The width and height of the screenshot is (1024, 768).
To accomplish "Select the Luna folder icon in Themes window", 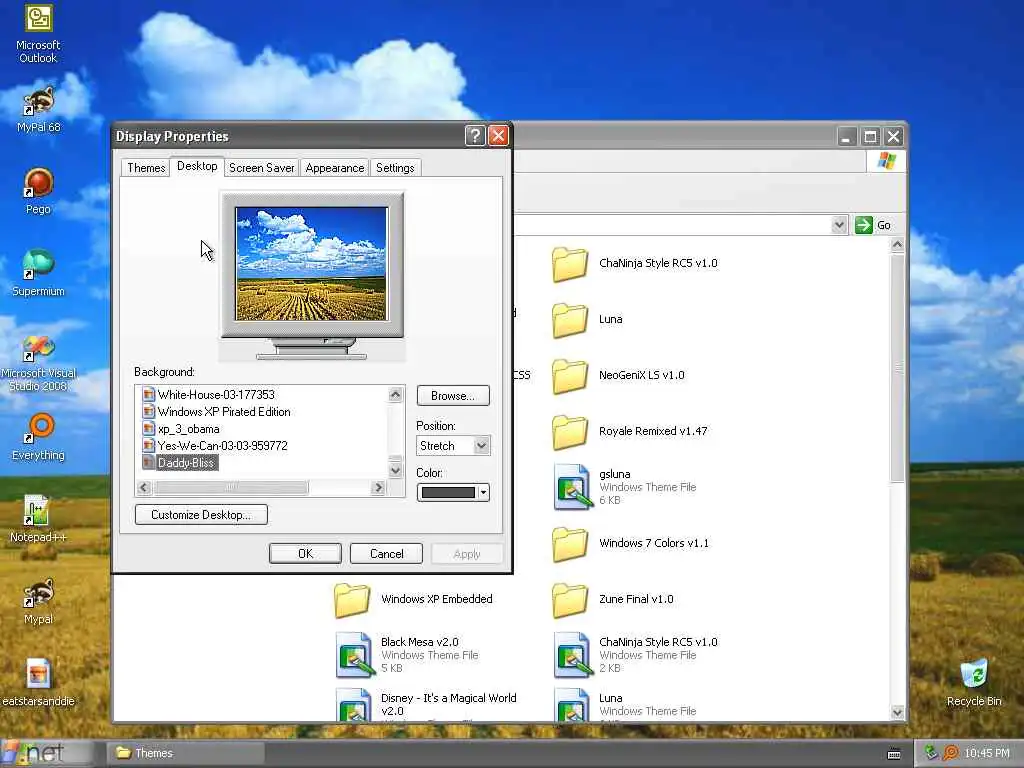I will pyautogui.click(x=569, y=320).
